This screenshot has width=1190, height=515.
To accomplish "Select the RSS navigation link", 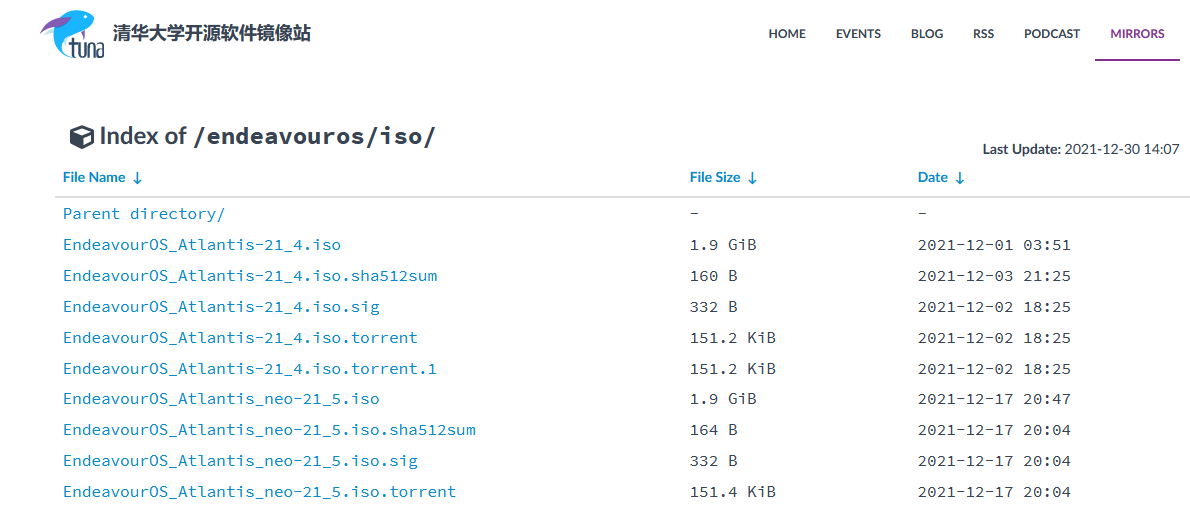I will click(x=983, y=34).
